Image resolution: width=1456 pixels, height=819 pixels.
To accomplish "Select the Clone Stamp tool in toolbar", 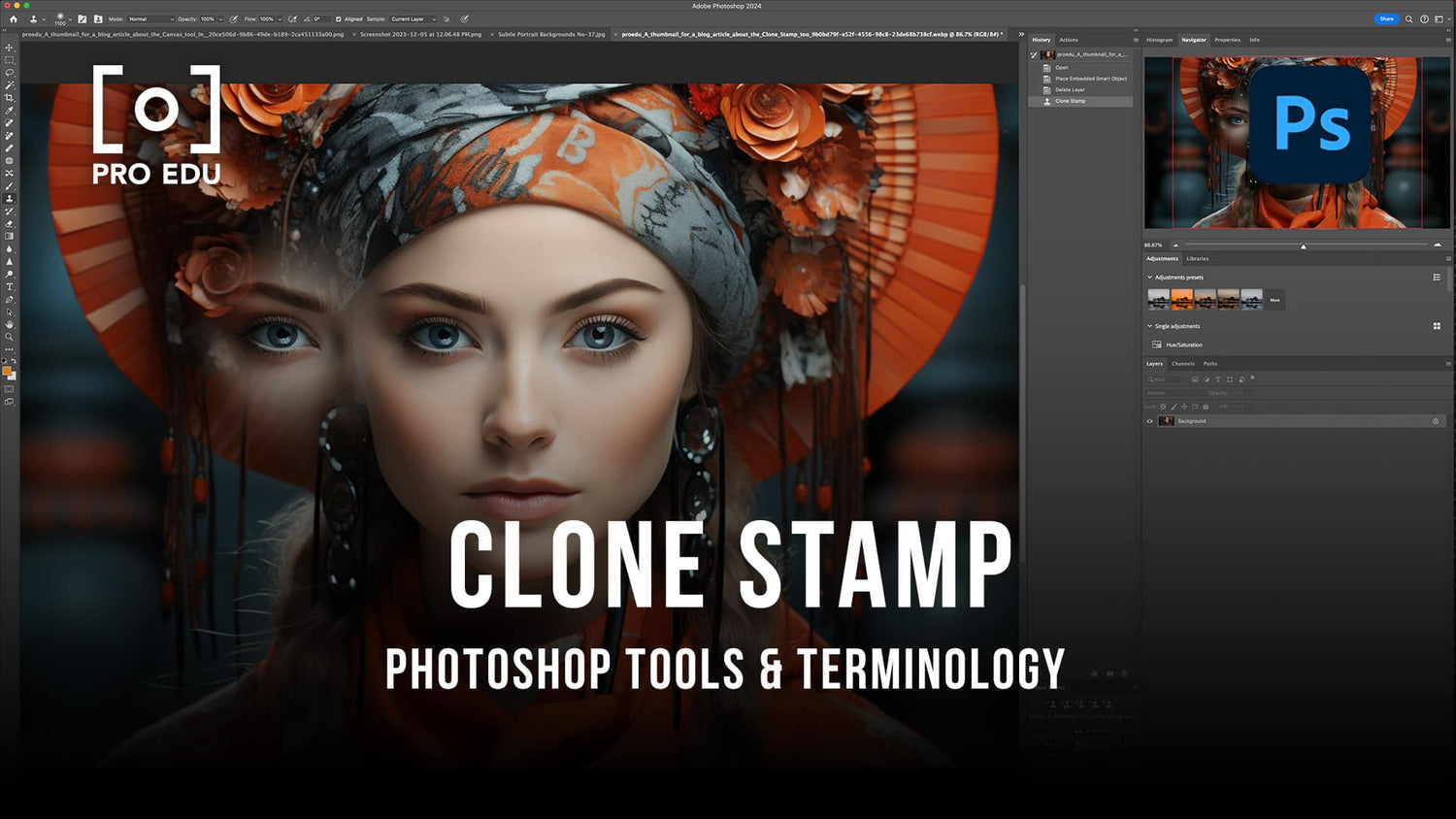I will point(10,199).
